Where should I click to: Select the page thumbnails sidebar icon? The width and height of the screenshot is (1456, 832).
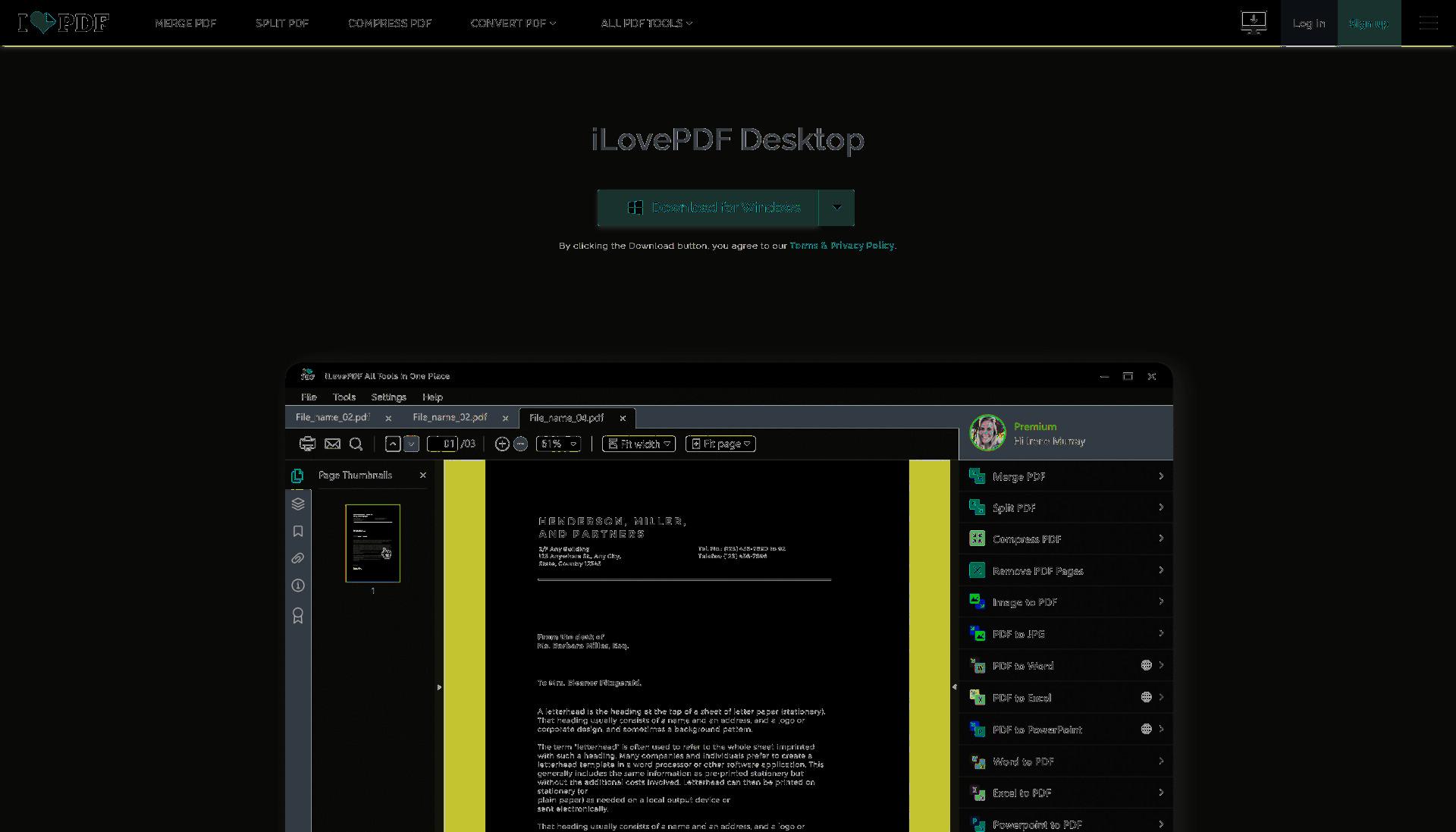click(x=297, y=476)
